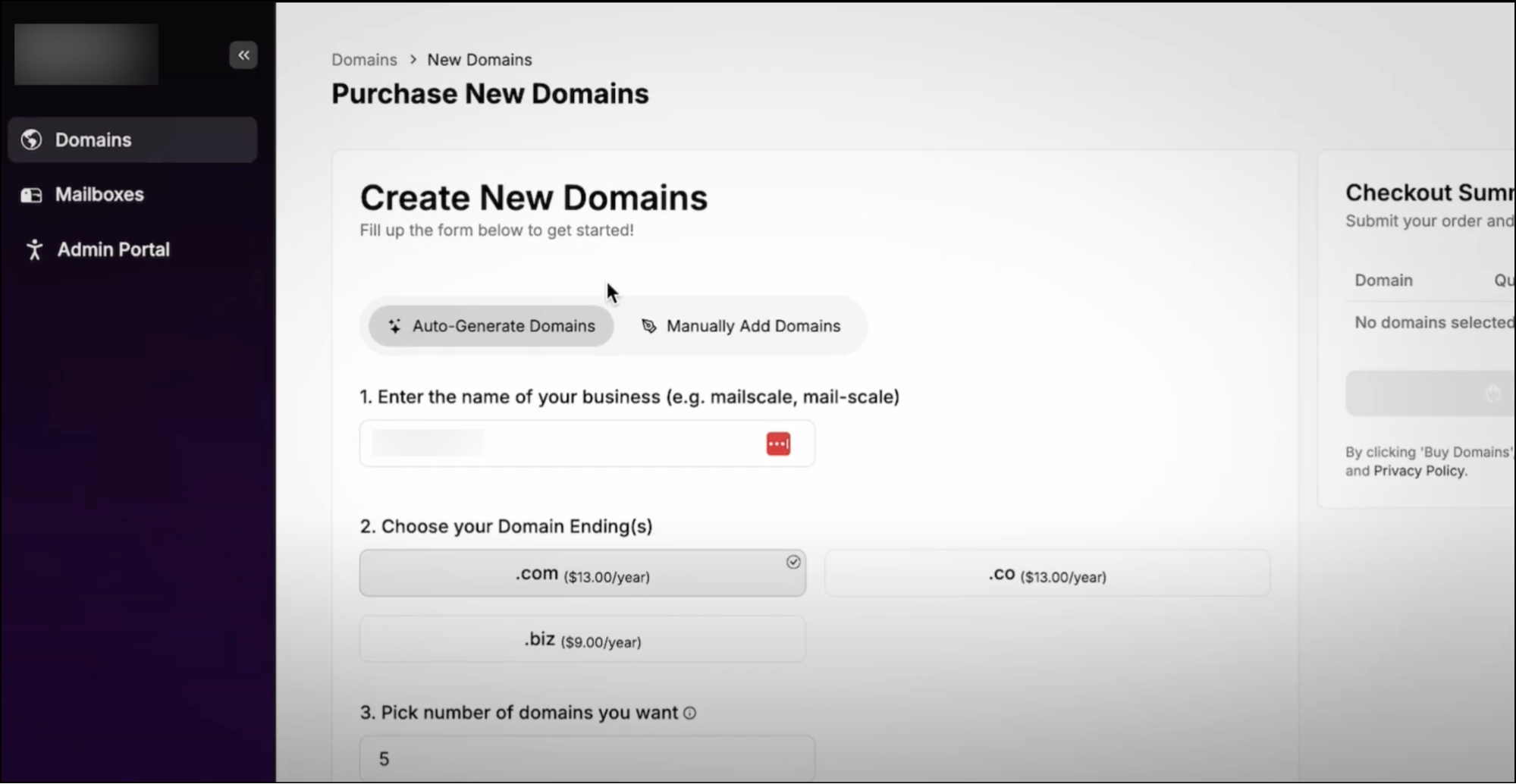Screen dimensions: 1516x784
Task: Open the Domains sidebar section
Action: 133,140
